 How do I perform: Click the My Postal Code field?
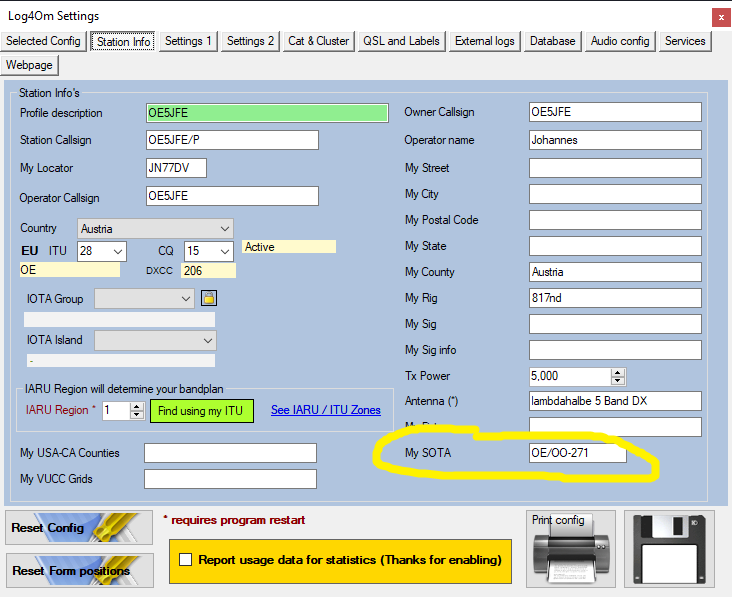[x=615, y=220]
